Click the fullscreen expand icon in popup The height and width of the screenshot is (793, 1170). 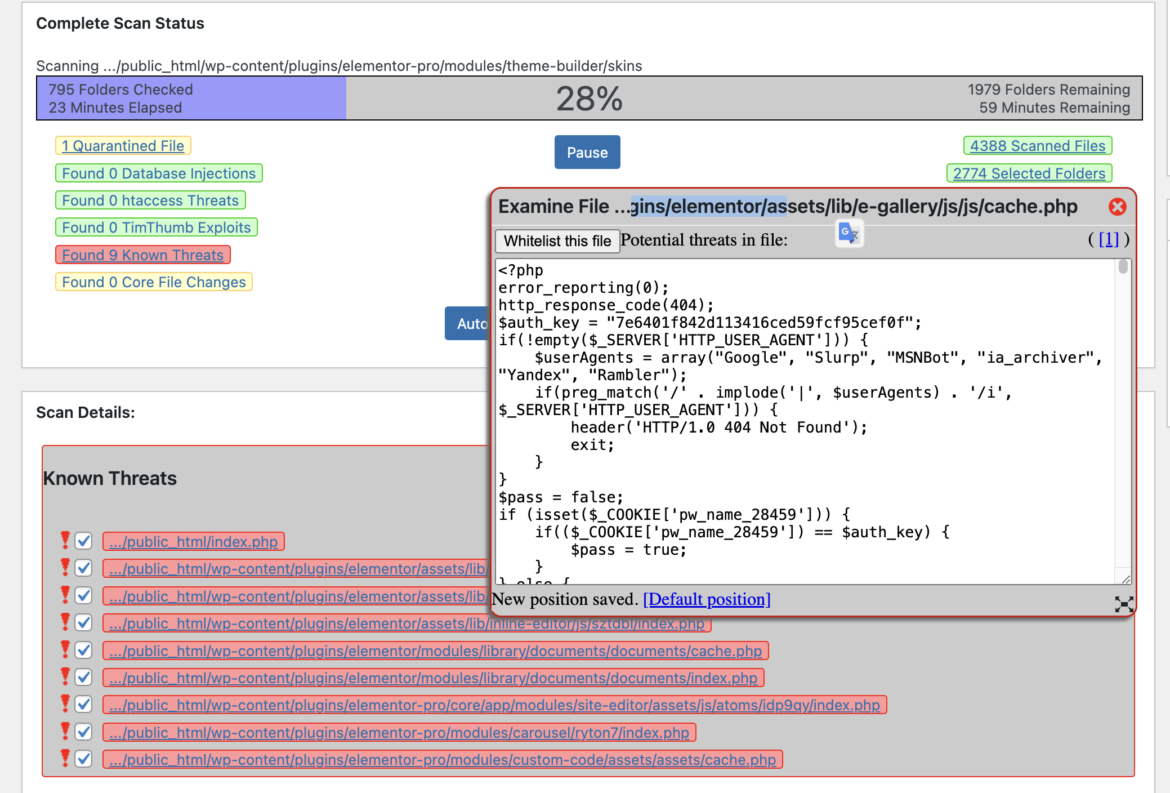(1124, 604)
